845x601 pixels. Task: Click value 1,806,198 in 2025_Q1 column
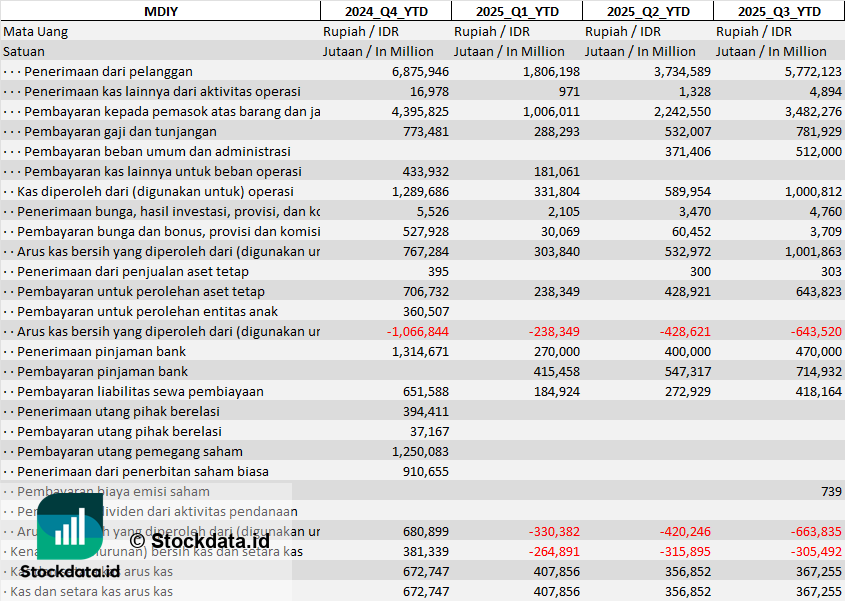click(551, 72)
